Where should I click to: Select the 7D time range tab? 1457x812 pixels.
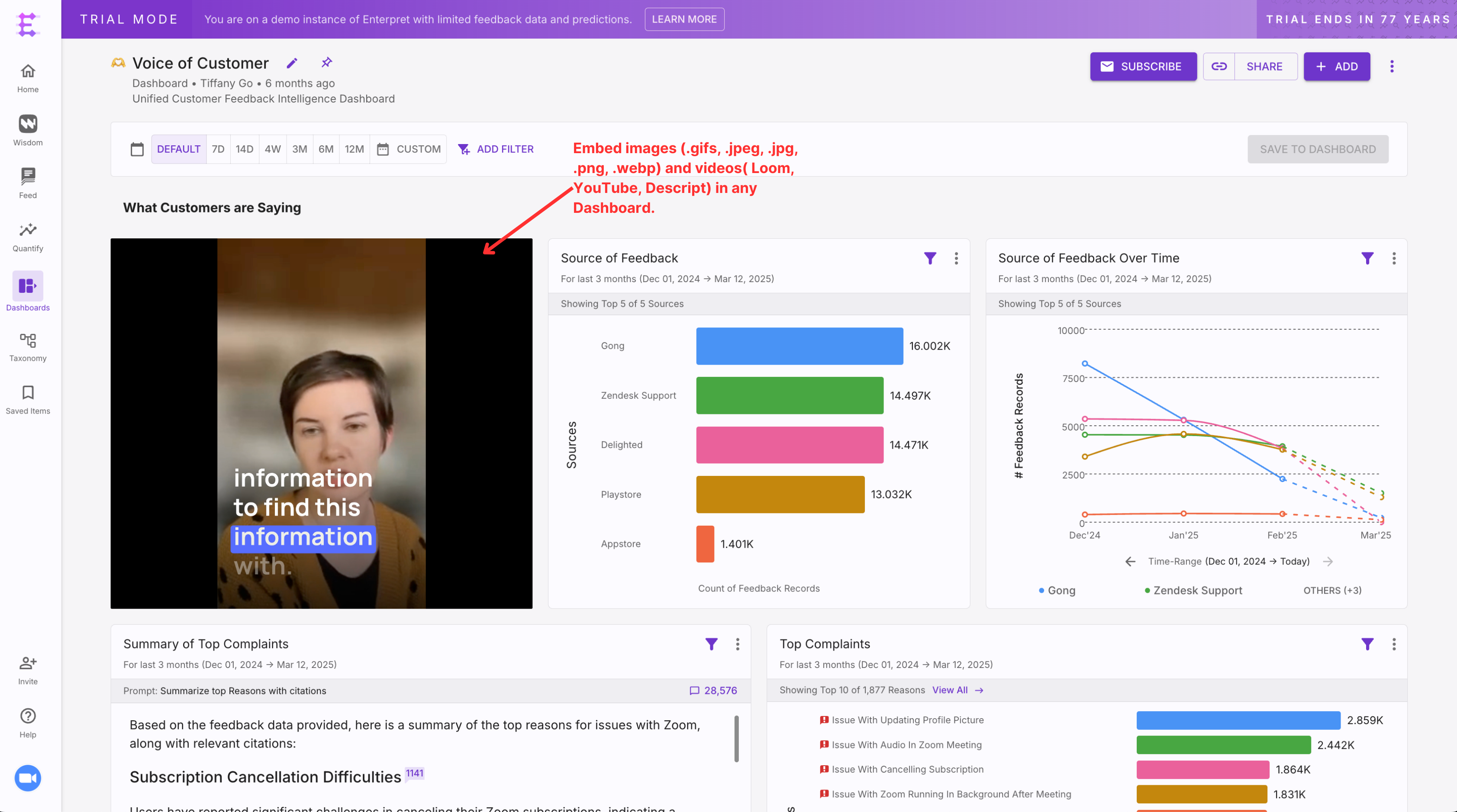coord(218,149)
